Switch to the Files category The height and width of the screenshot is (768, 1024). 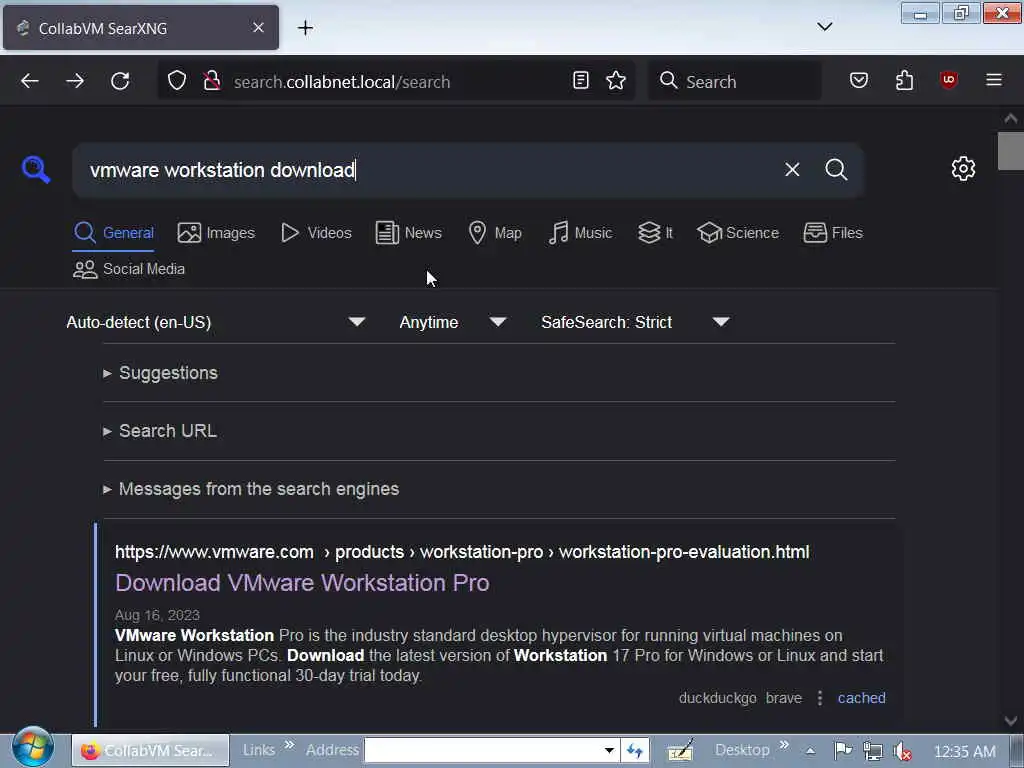(833, 232)
